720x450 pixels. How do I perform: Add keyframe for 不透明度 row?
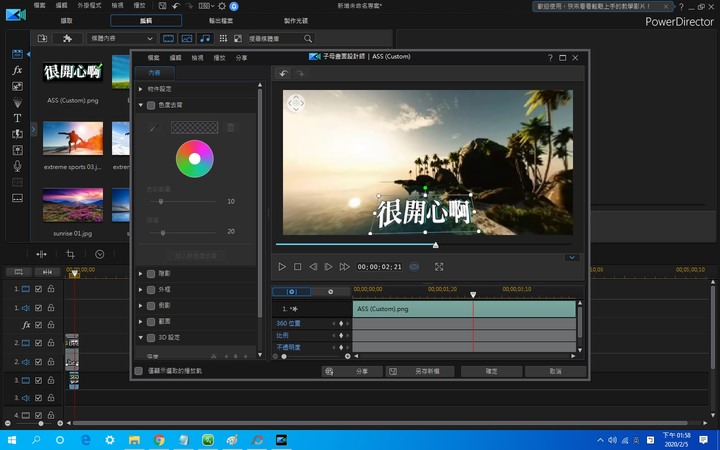pyautogui.click(x=341, y=348)
